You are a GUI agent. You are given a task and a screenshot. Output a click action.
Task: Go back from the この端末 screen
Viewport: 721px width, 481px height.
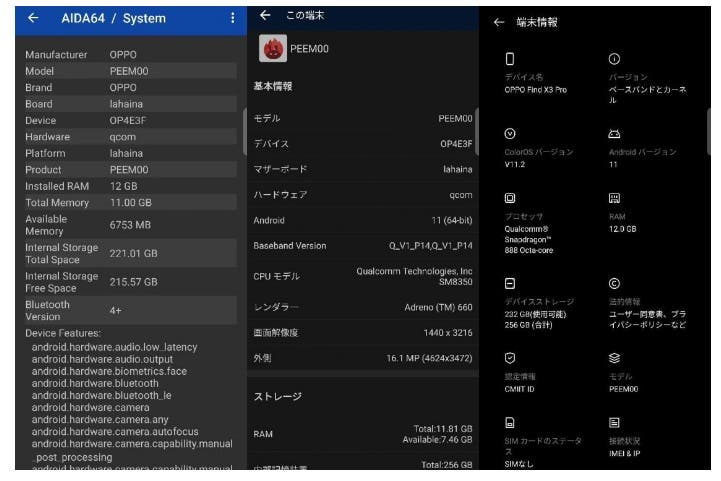point(265,15)
